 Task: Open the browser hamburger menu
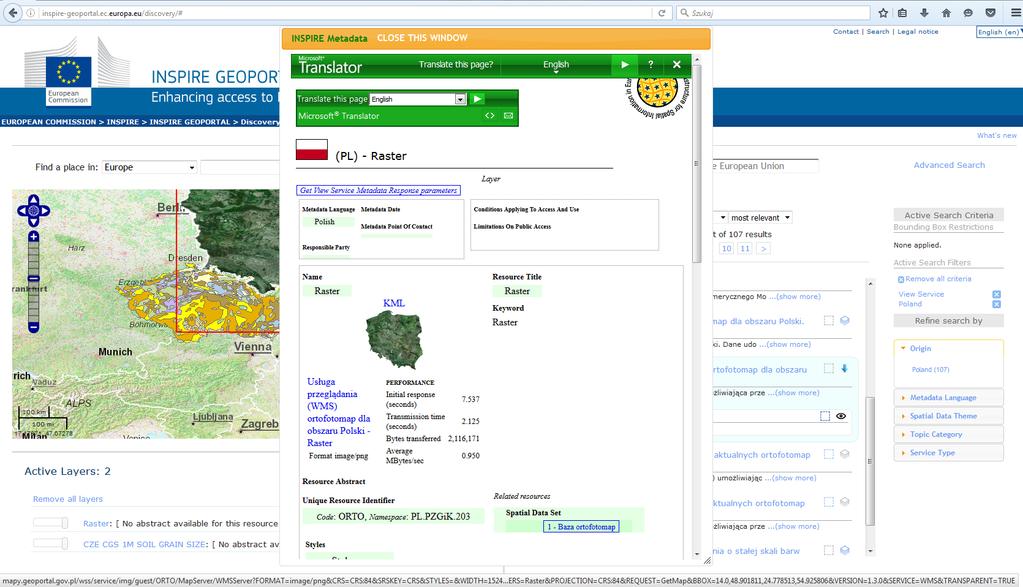pyautogui.click(x=1015, y=12)
